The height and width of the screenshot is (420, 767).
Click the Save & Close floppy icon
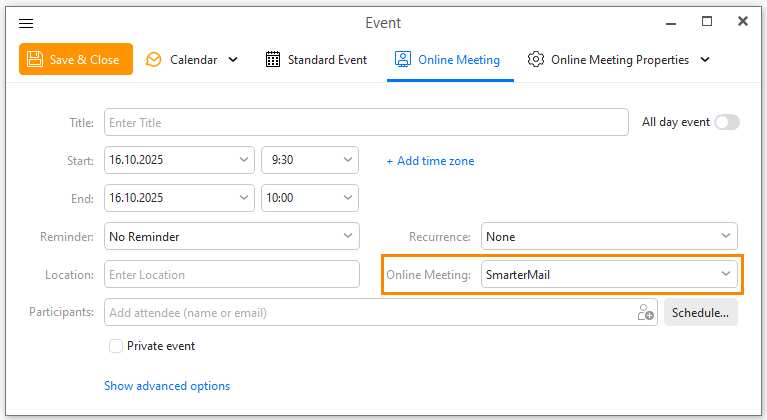[x=35, y=60]
